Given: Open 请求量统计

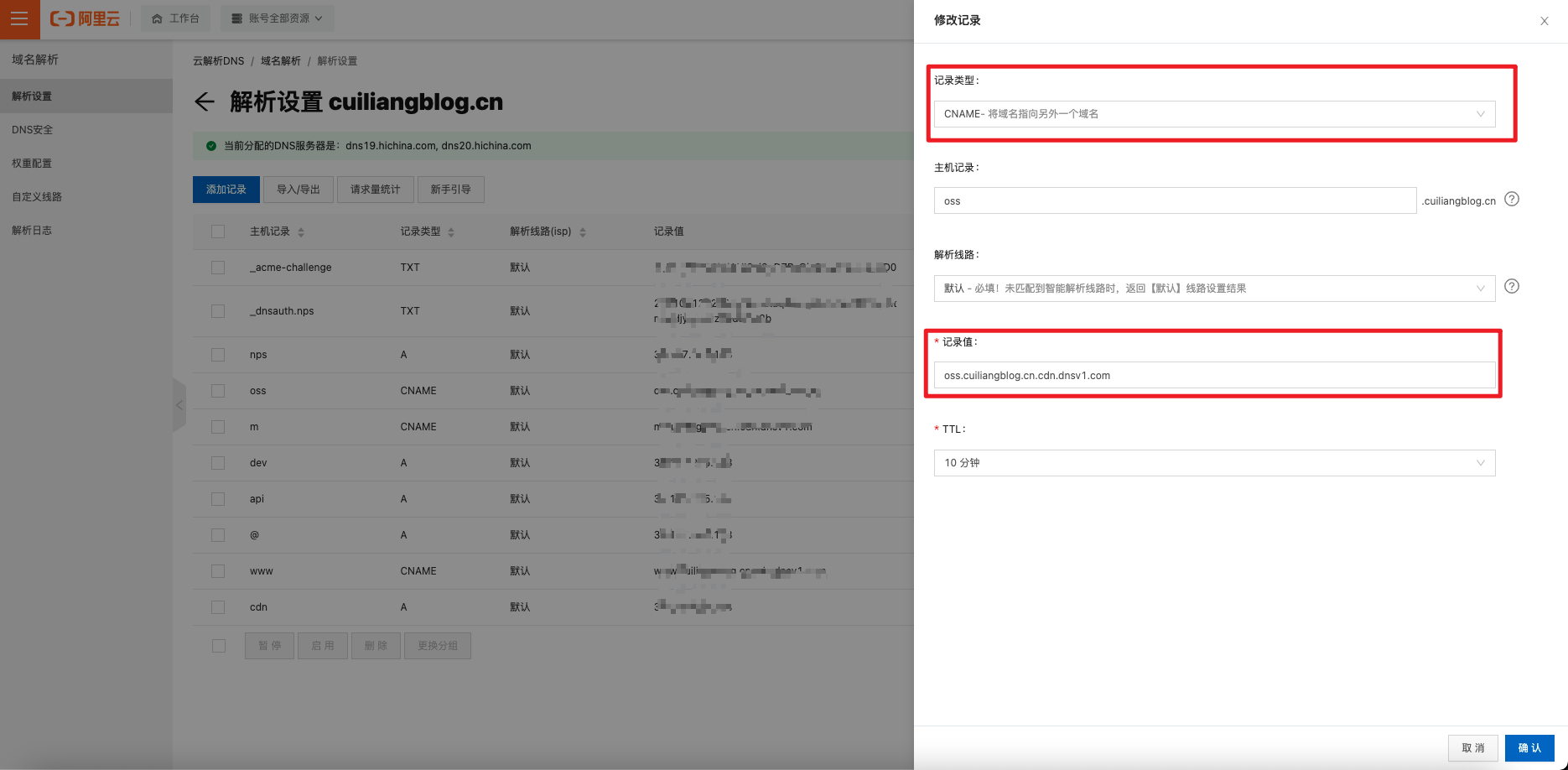Looking at the screenshot, I should coord(376,190).
